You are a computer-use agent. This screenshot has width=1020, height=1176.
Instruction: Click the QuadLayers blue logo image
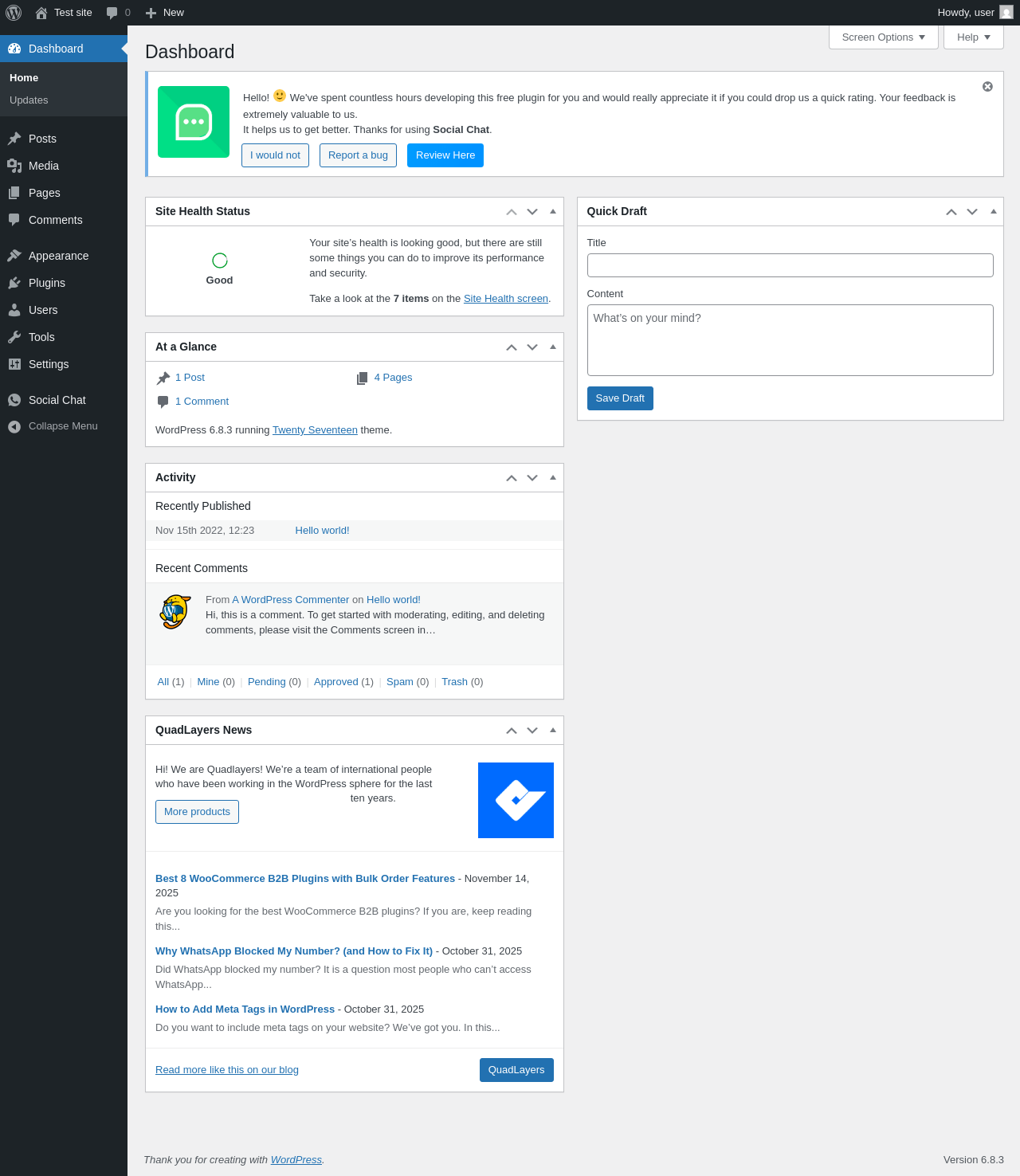tap(516, 800)
